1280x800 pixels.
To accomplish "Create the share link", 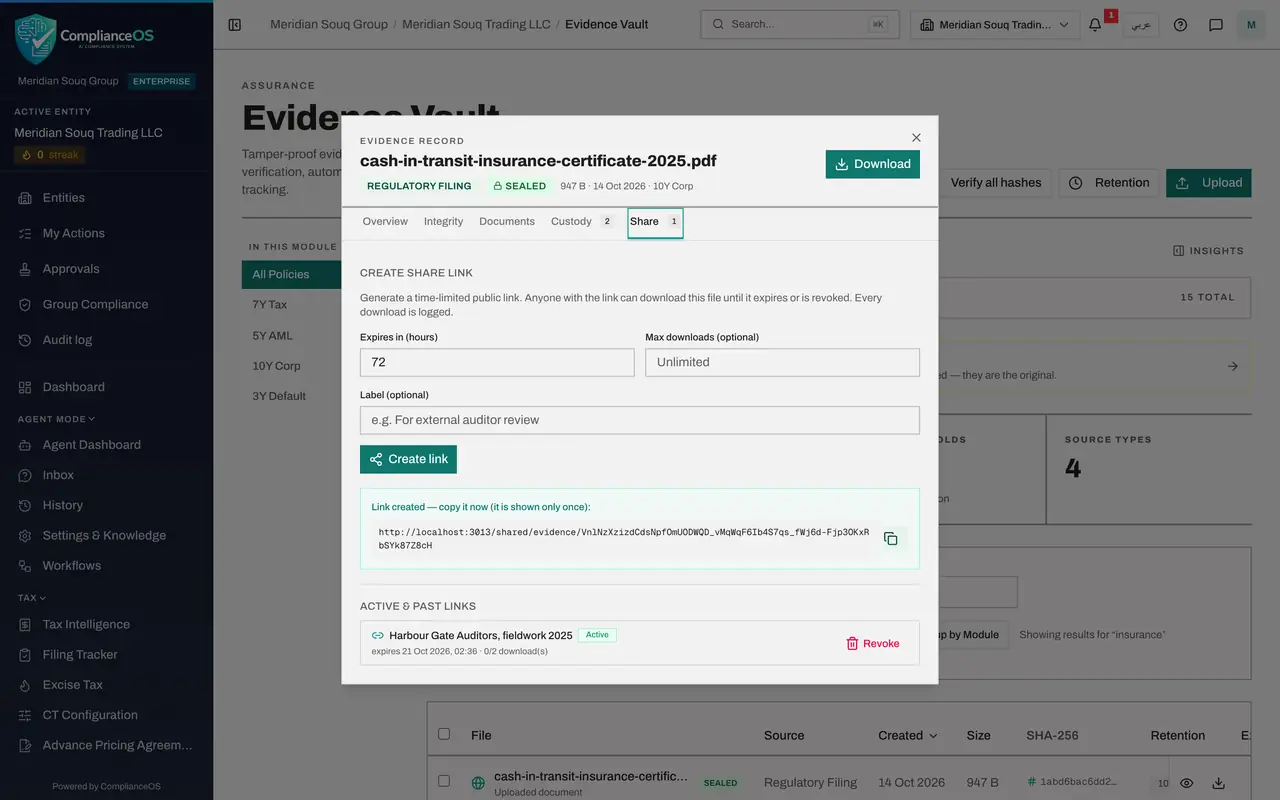I will click(x=408, y=459).
